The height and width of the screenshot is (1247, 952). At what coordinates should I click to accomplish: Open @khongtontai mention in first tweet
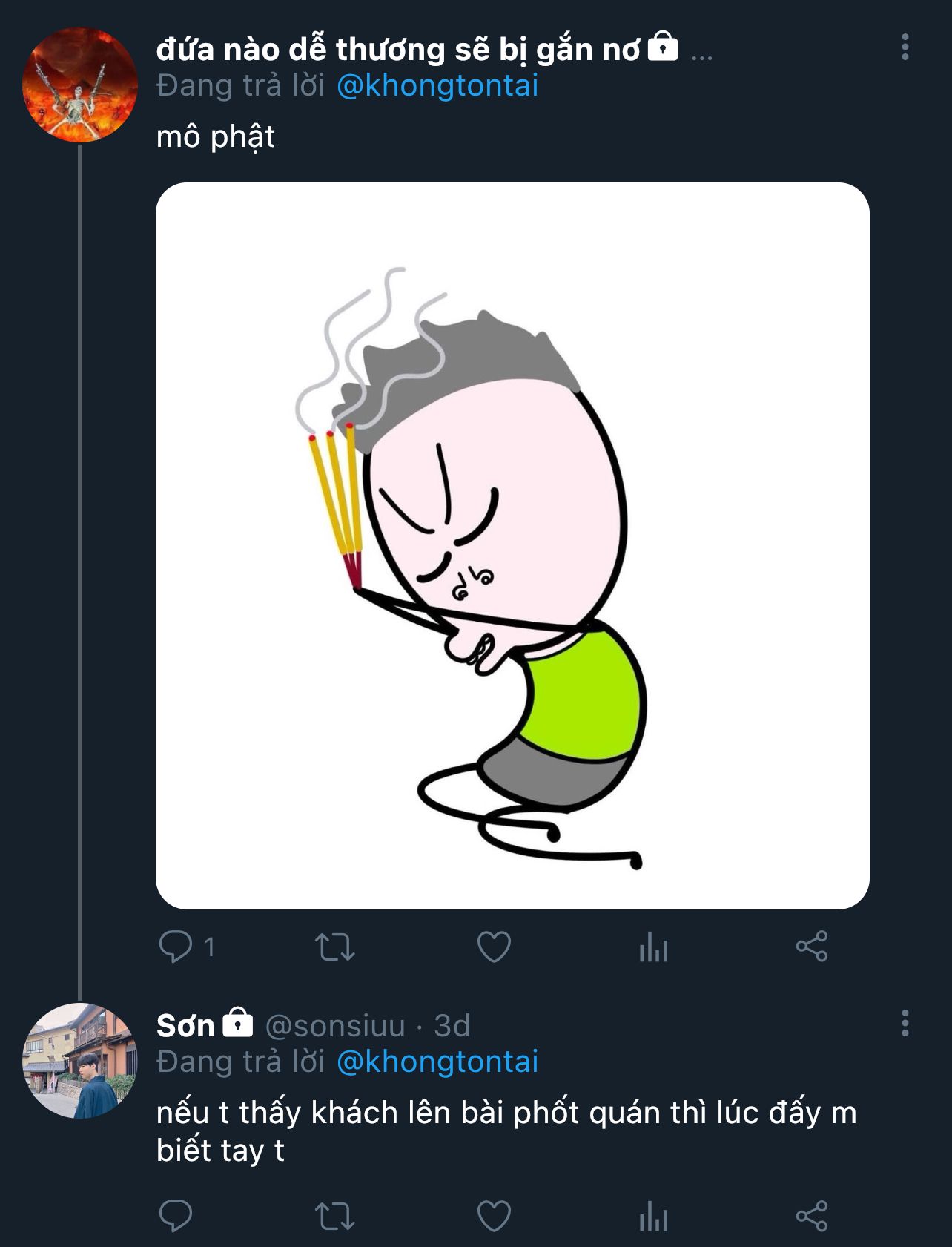pos(437,86)
